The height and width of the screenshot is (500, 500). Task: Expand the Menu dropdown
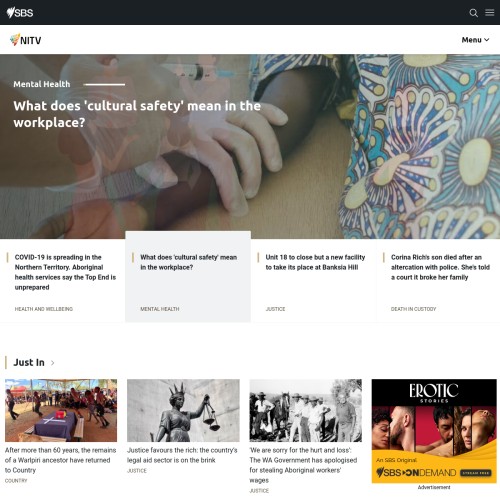tap(475, 40)
